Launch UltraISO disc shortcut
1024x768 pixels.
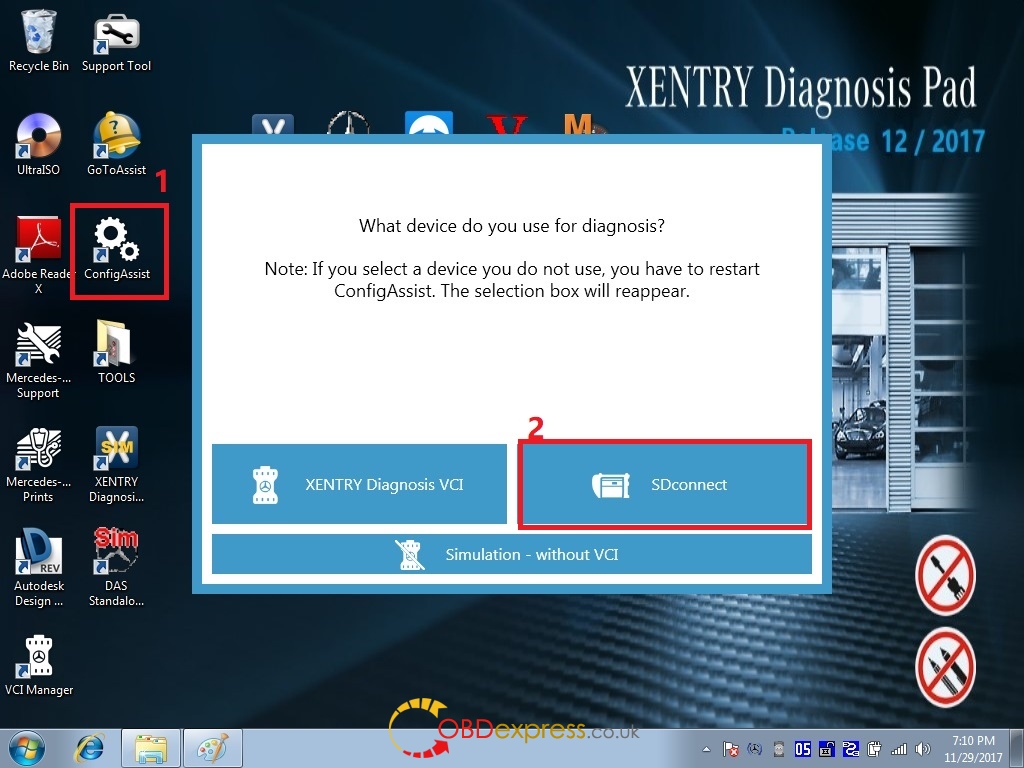click(39, 140)
